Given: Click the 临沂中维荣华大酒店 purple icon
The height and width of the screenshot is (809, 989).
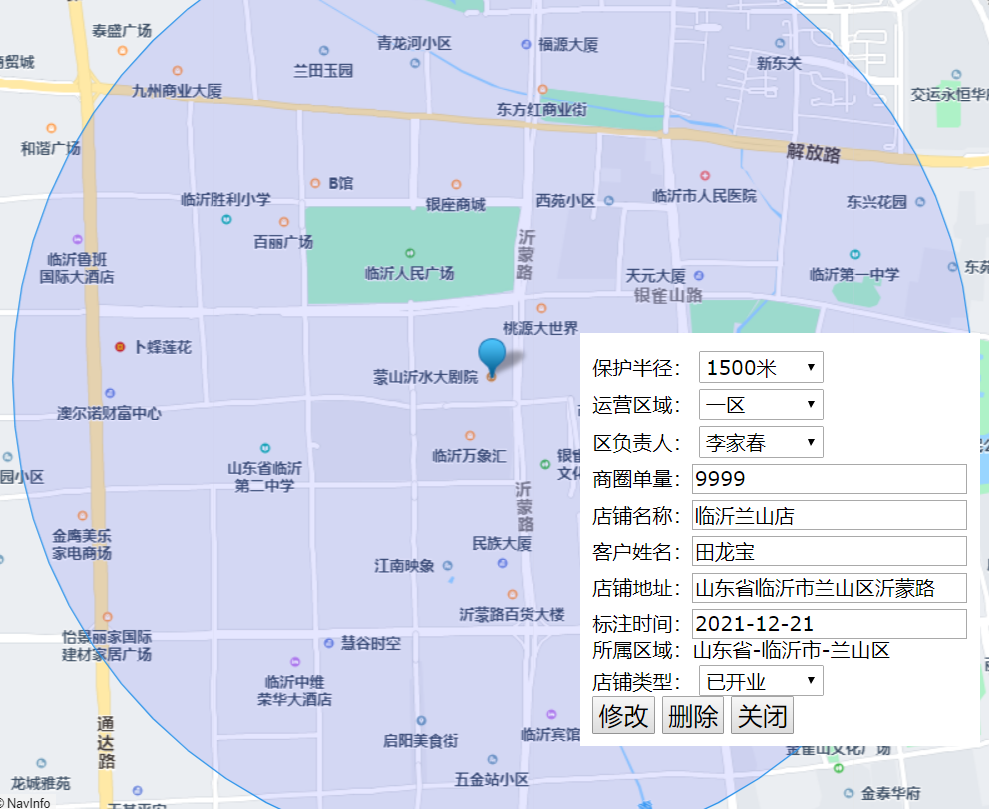Looking at the screenshot, I should coord(295,661).
